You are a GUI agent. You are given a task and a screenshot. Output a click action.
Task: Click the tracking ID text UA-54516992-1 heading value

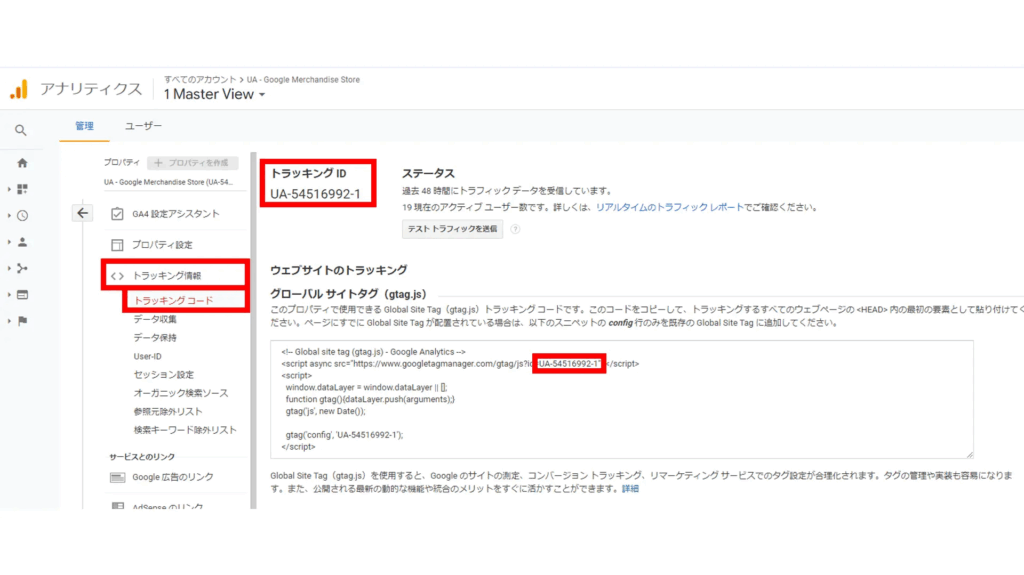click(315, 194)
